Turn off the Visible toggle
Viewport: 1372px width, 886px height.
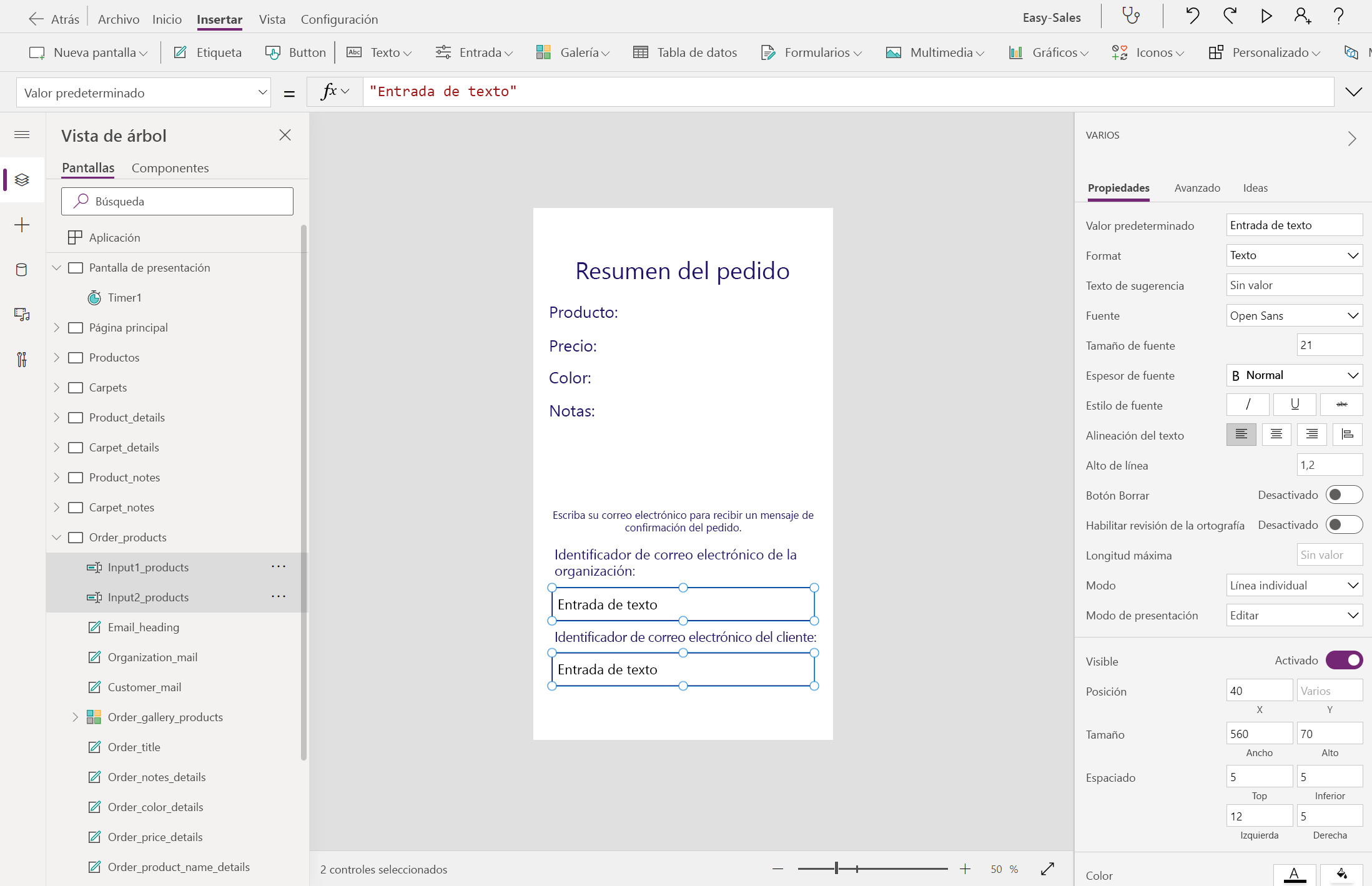(x=1344, y=660)
